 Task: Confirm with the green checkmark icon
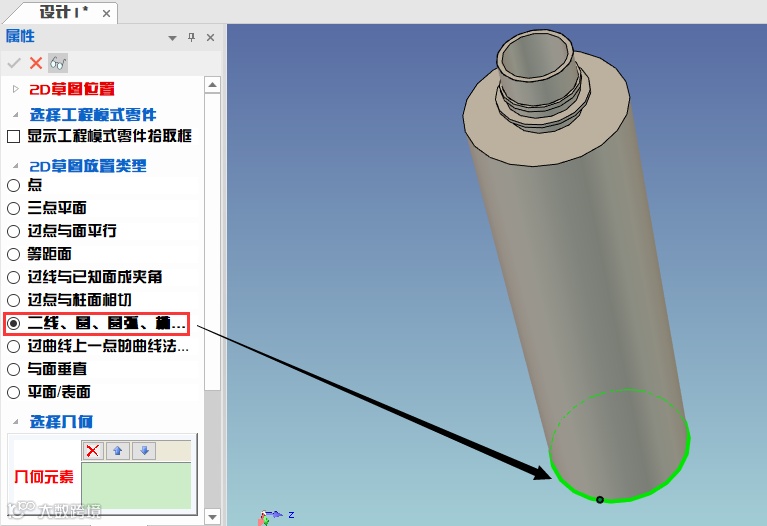coord(14,63)
